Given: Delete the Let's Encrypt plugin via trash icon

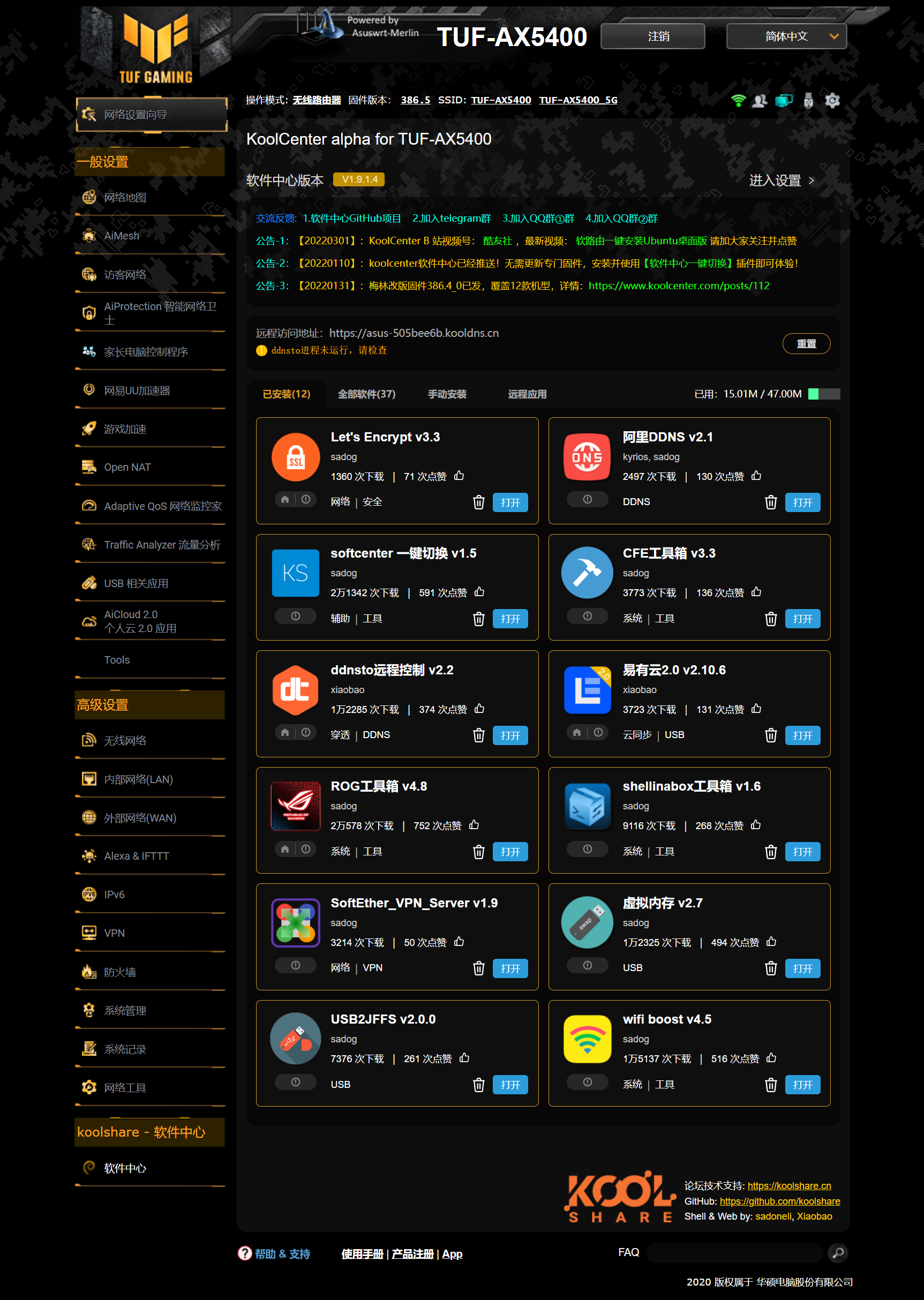Looking at the screenshot, I should 478,502.
